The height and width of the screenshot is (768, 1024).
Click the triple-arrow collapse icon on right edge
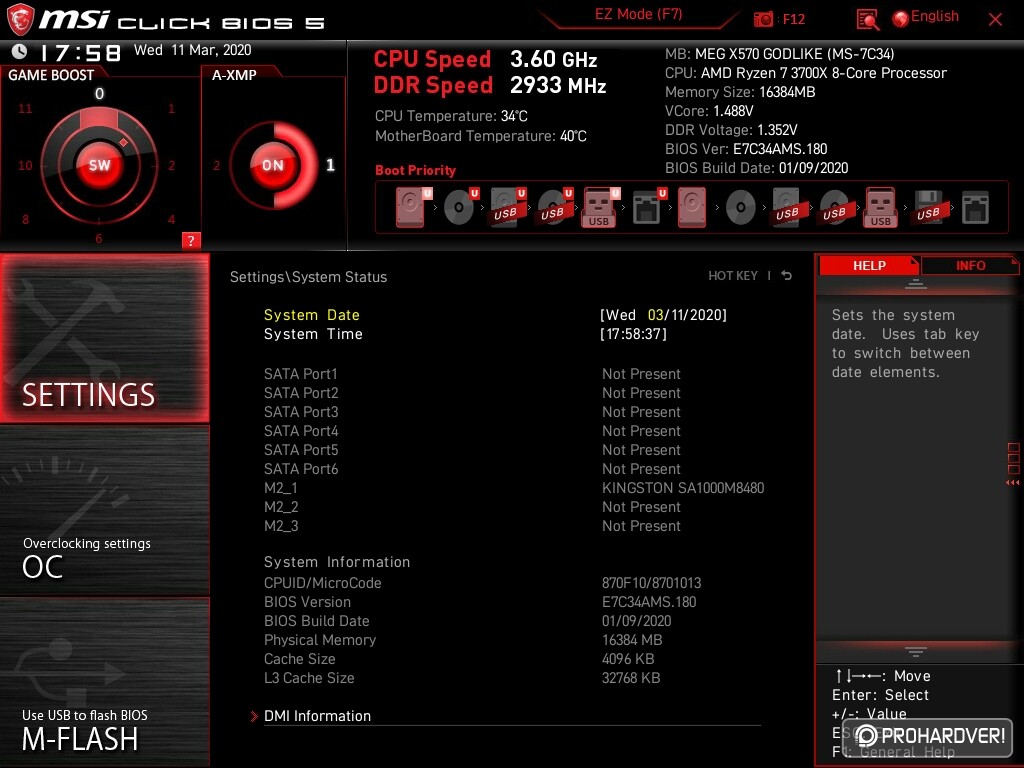click(1012, 483)
